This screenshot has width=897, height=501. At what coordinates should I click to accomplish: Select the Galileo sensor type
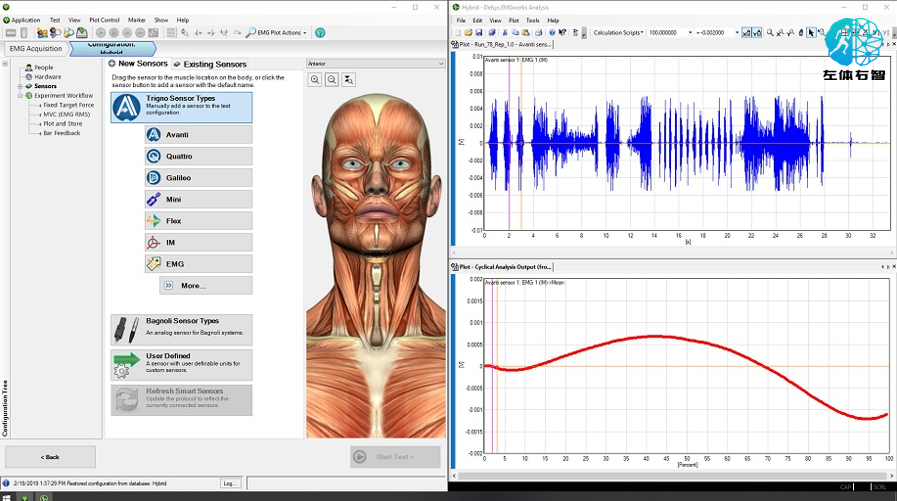198,178
